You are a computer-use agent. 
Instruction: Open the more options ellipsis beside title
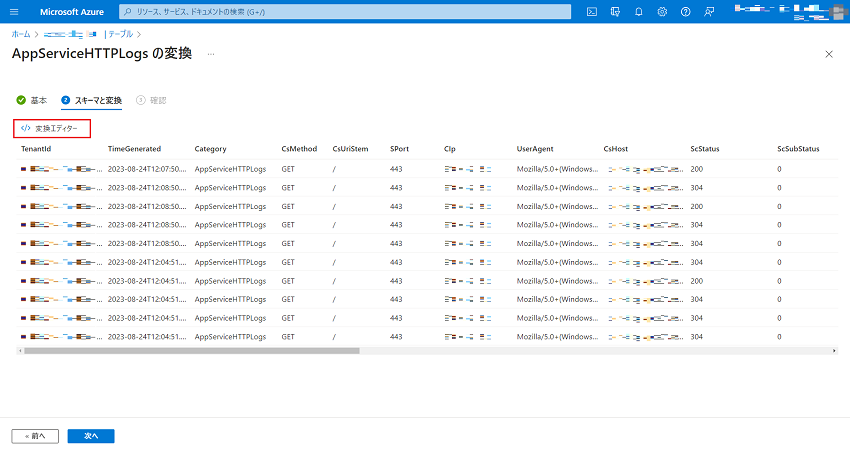click(x=211, y=54)
